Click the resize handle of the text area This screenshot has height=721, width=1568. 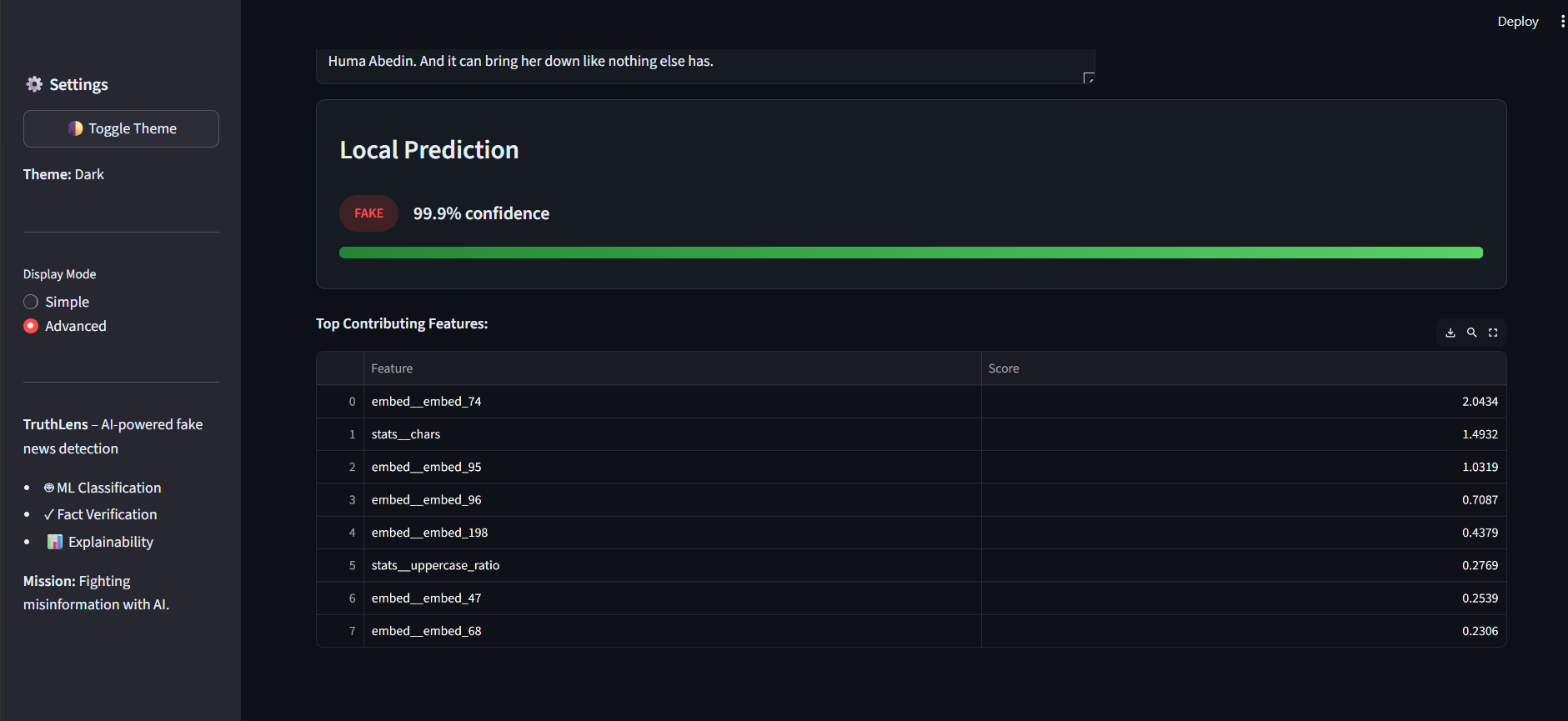(1088, 78)
